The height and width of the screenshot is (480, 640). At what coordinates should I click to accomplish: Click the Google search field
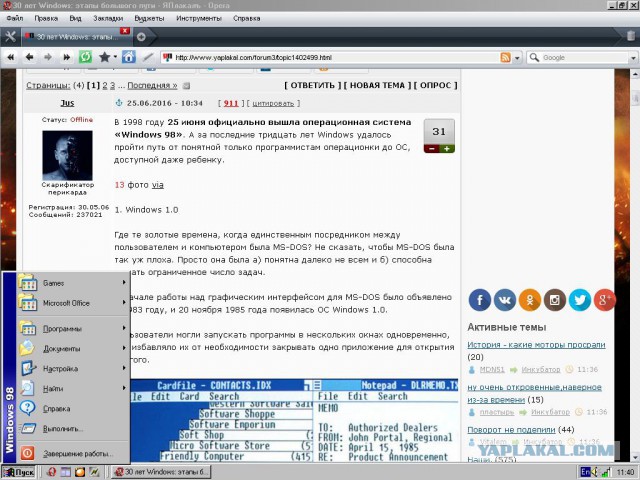585,58
